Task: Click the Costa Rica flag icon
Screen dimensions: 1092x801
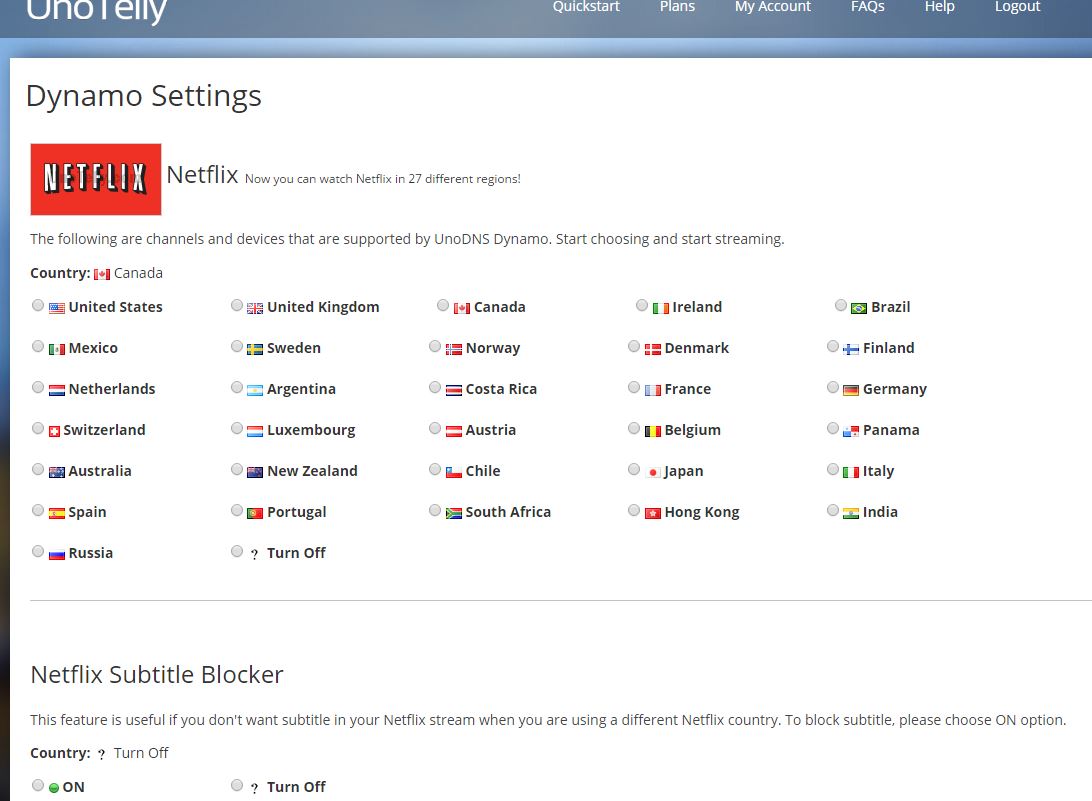Action: (454, 390)
